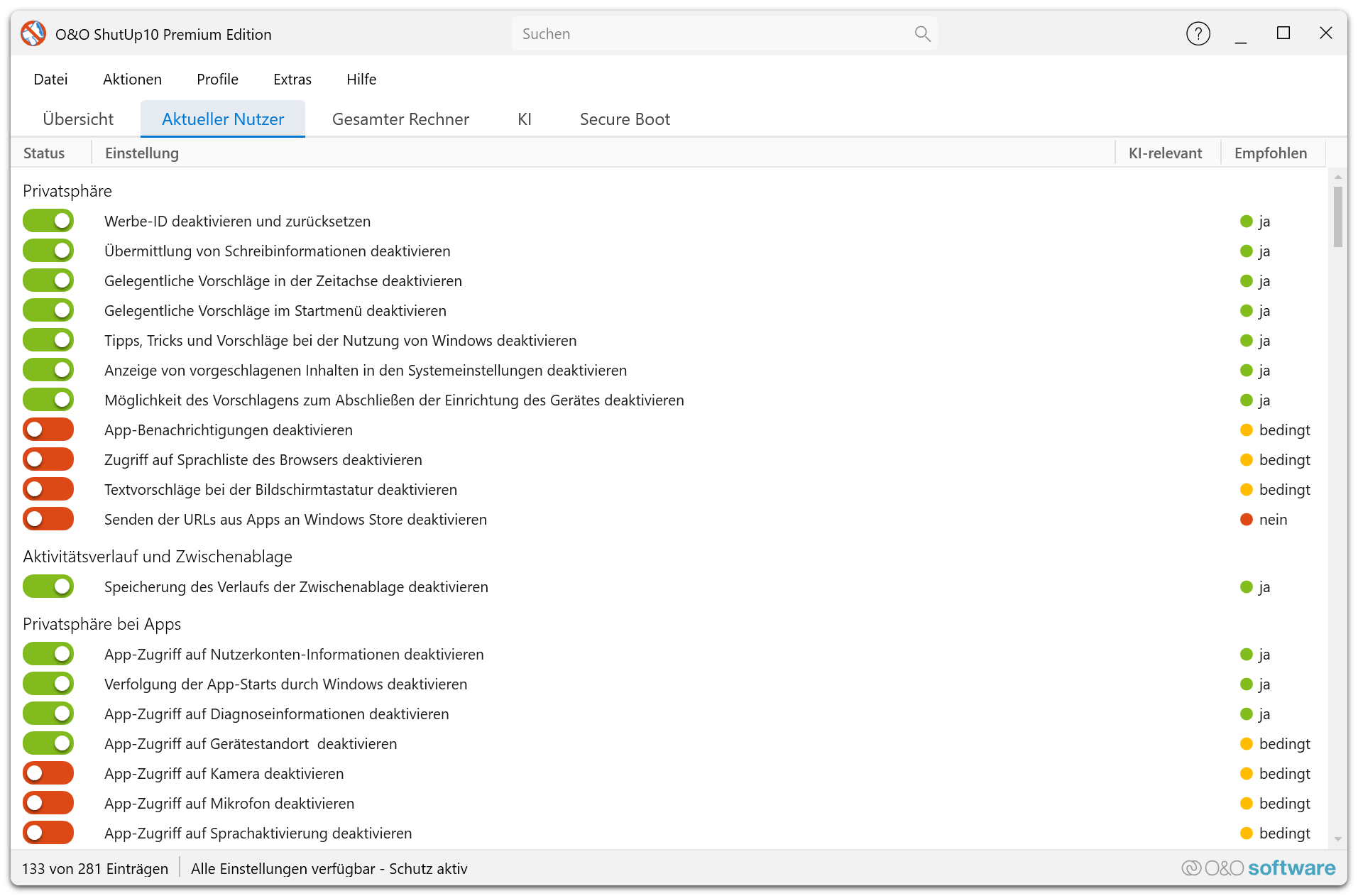
Task: Click the Alle Einstellungen verfügbar status text
Action: click(x=329, y=868)
